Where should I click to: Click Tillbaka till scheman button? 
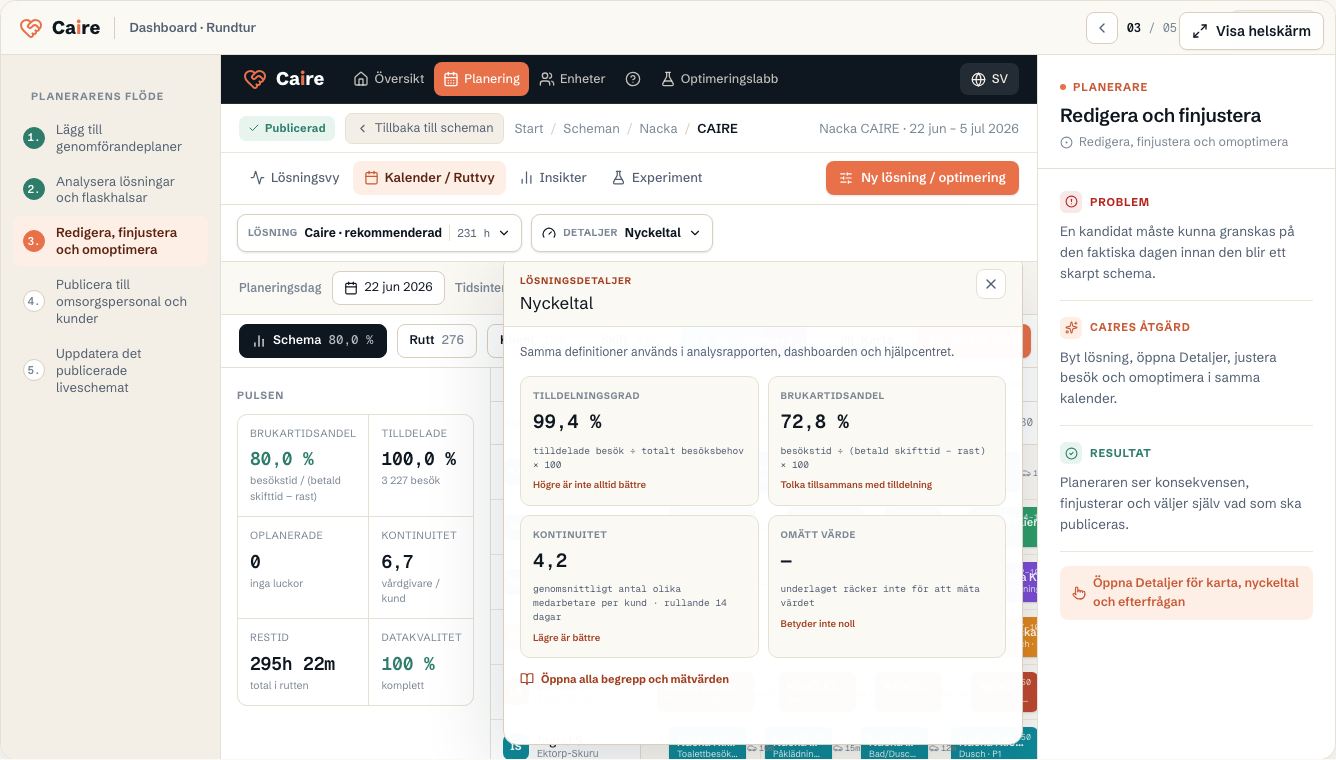click(x=425, y=128)
